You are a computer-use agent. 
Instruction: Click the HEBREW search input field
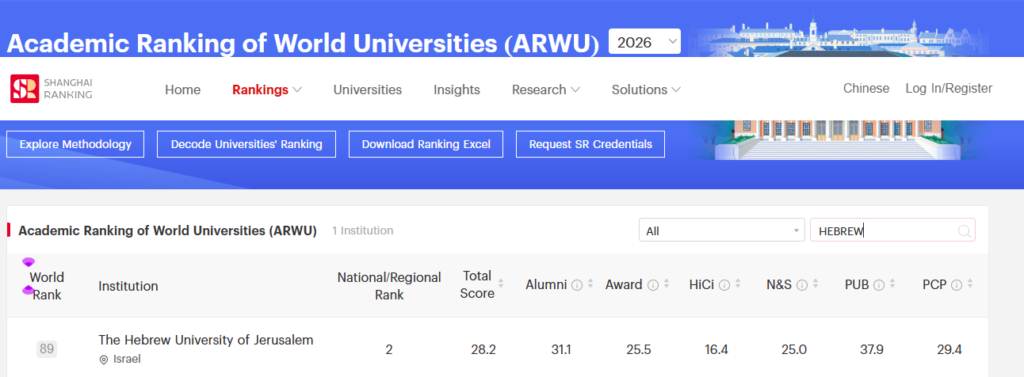point(893,231)
